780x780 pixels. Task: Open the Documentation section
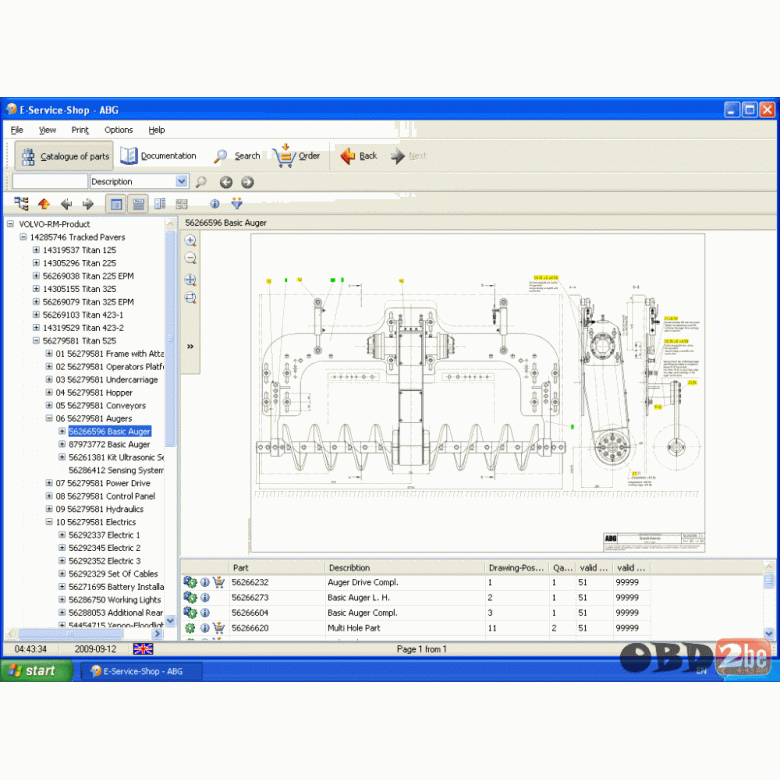click(x=159, y=156)
